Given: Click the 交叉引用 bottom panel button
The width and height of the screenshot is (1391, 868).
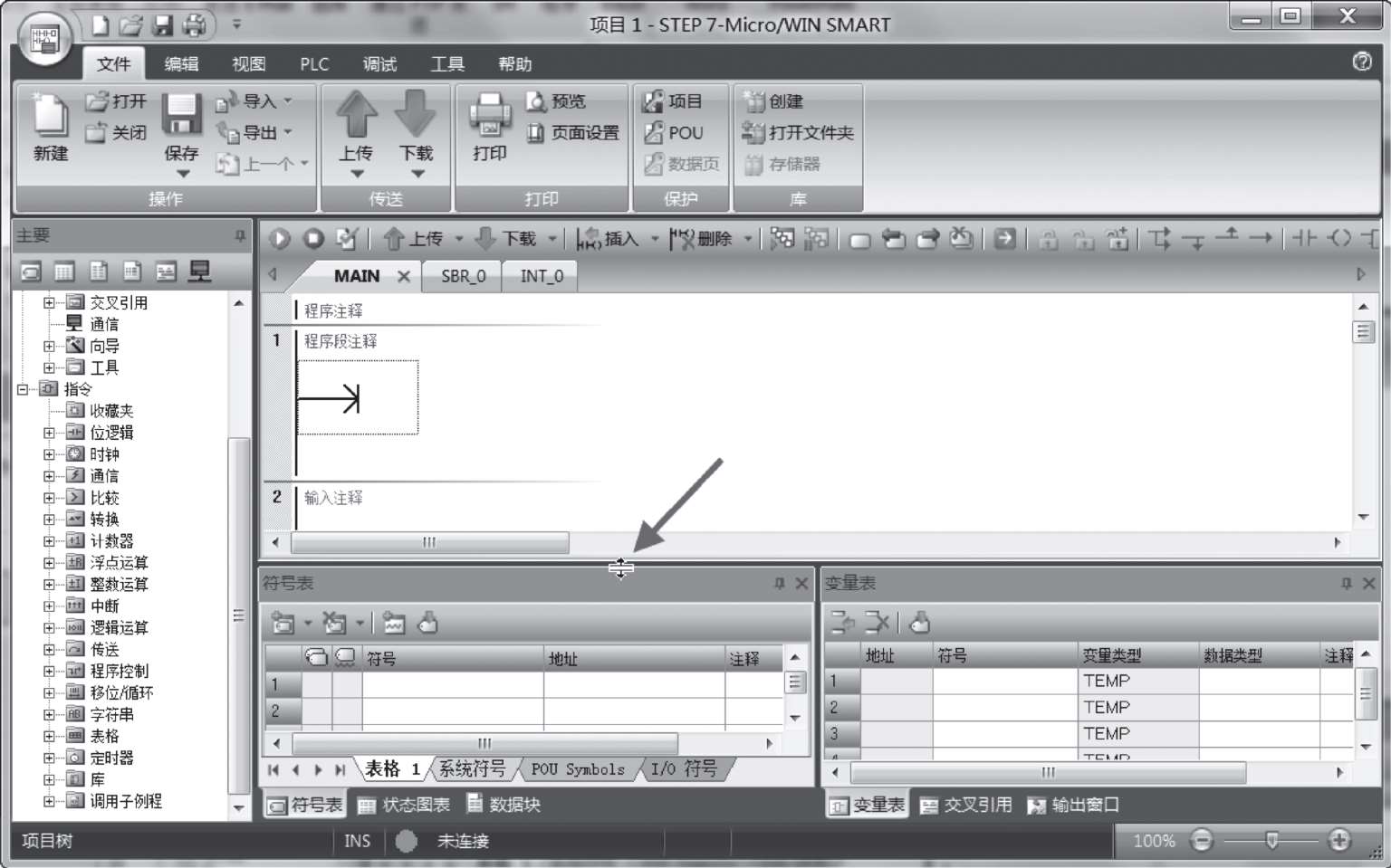Looking at the screenshot, I should pos(965,805).
